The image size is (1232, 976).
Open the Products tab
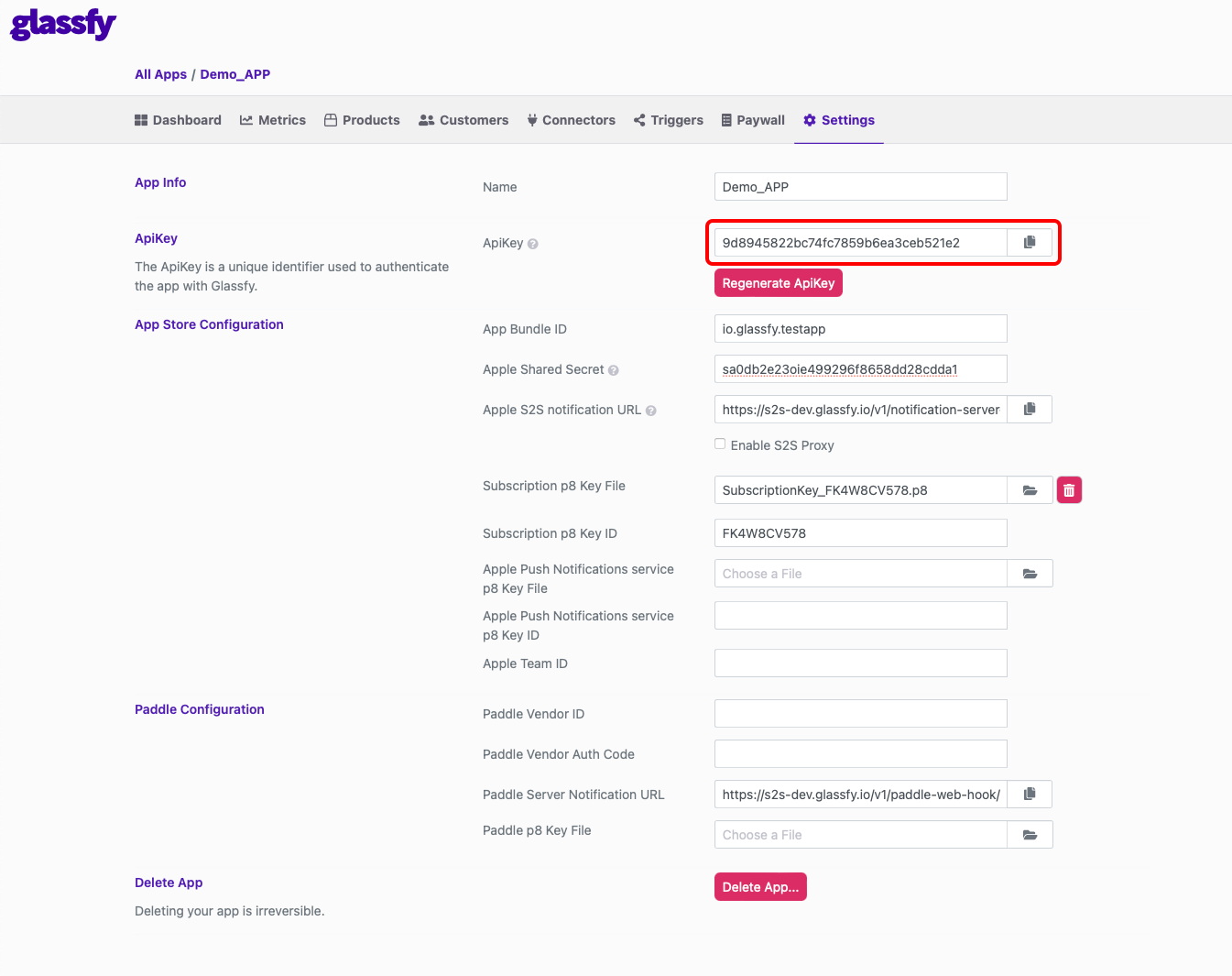[362, 120]
